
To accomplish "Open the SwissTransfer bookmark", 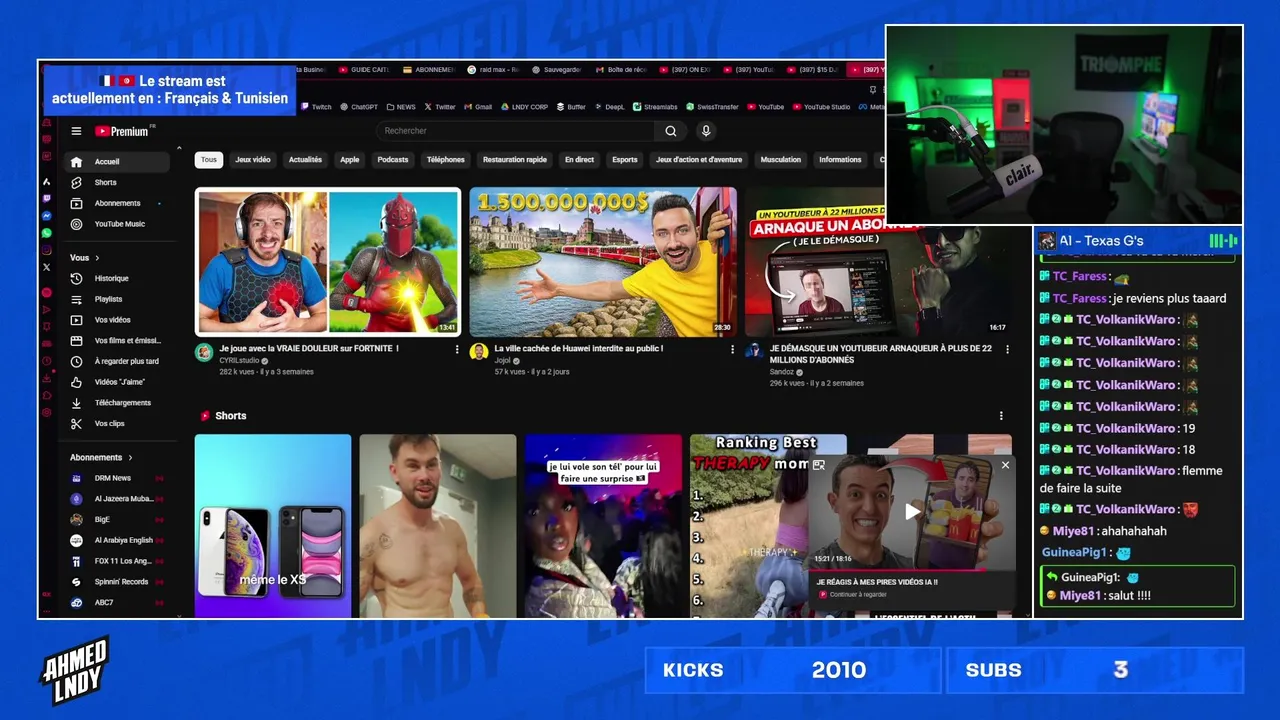I will (x=713, y=107).
